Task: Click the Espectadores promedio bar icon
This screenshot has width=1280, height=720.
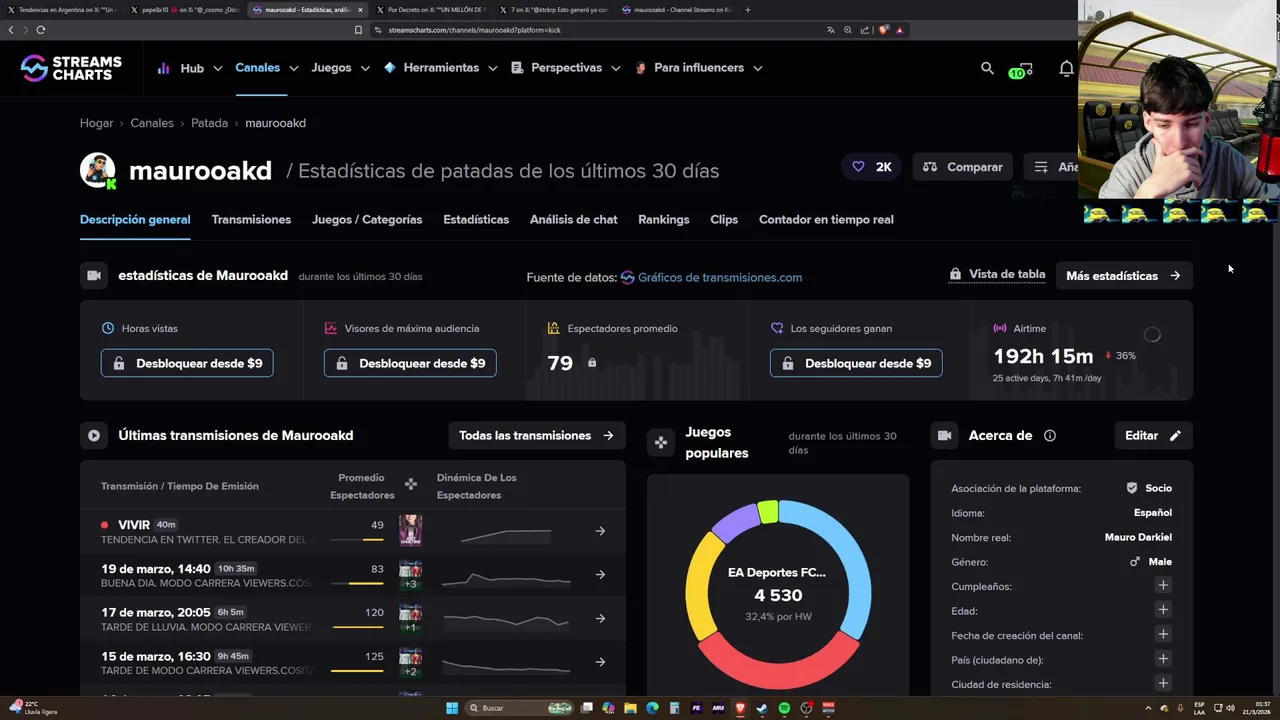Action: (554, 328)
